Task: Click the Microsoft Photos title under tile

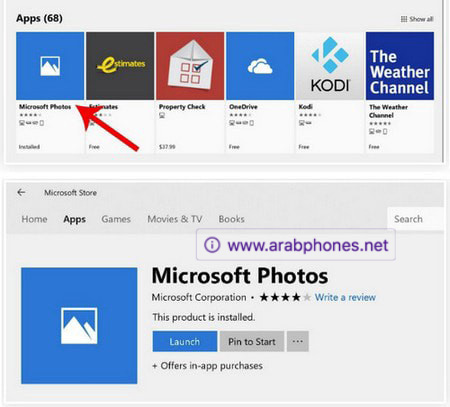Action: 45,107
